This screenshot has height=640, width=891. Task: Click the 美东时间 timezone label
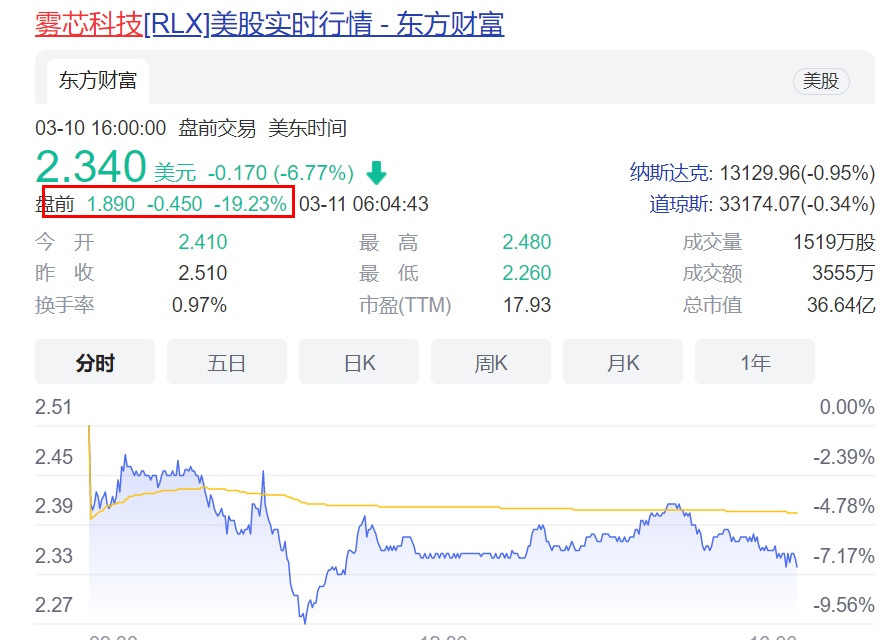(x=307, y=128)
